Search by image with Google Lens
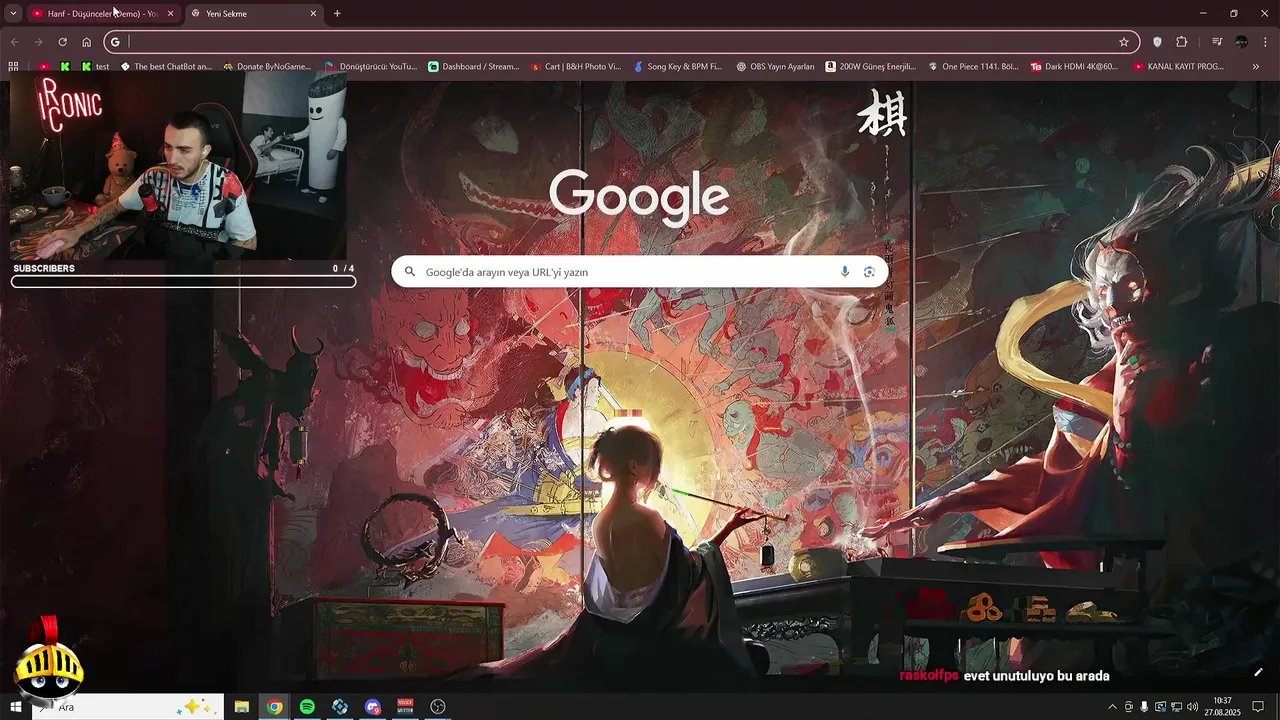The image size is (1280, 720). coord(869,272)
